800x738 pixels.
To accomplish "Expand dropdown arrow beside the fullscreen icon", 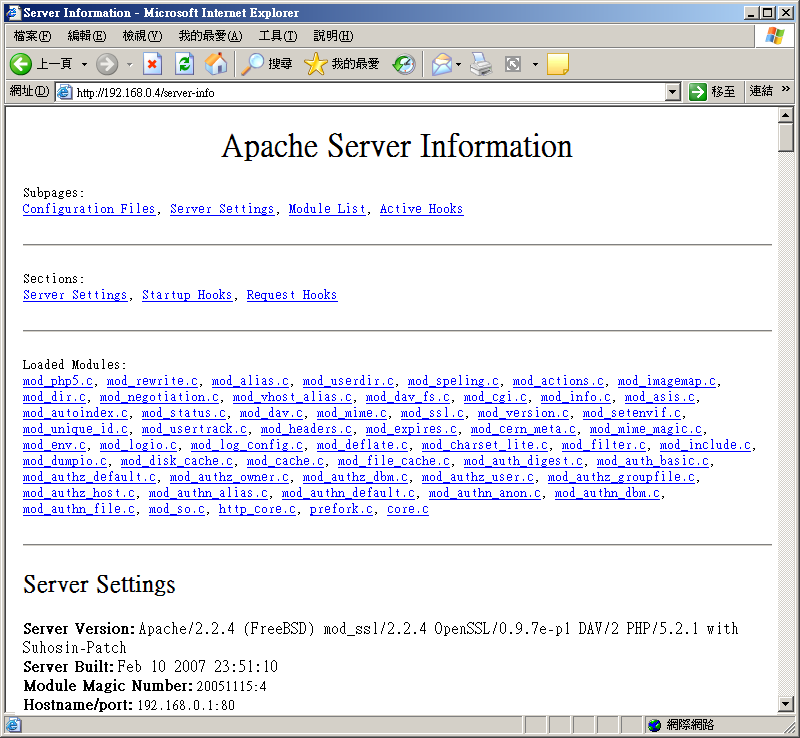I will tap(535, 64).
